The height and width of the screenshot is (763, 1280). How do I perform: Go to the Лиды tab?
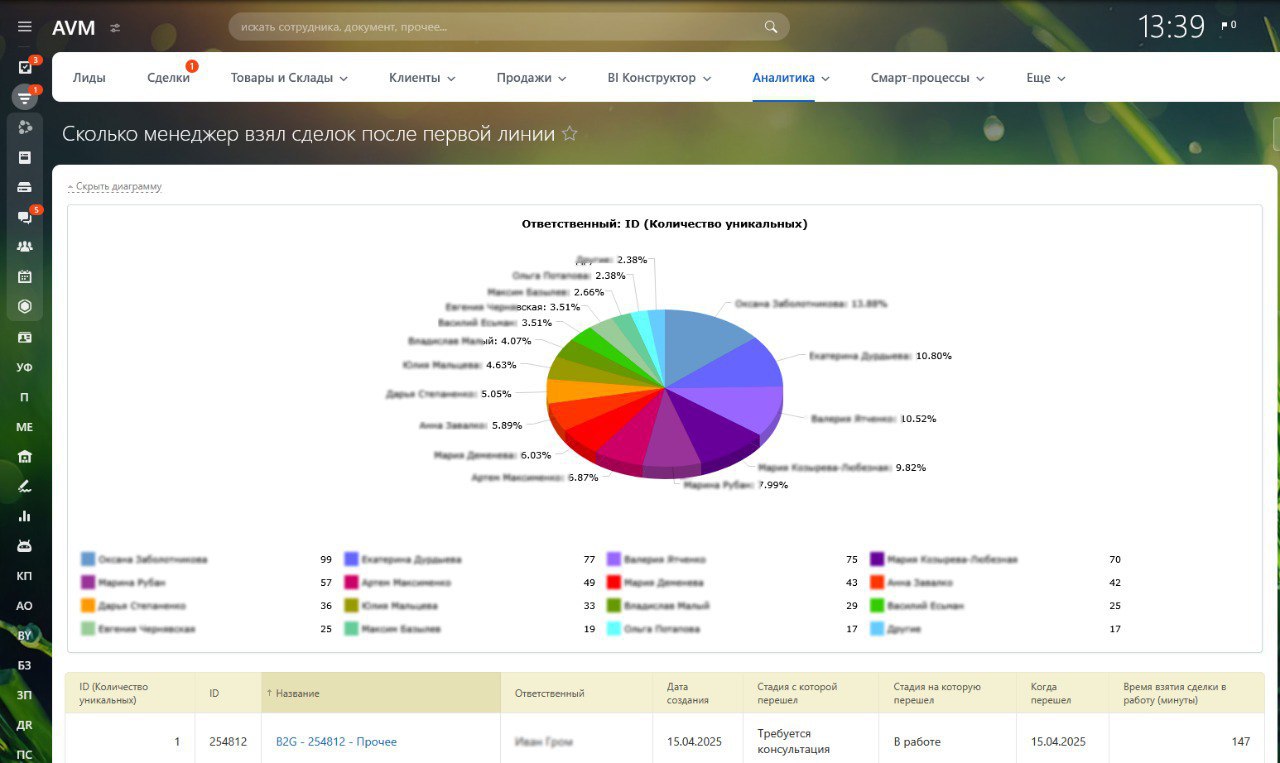pyautogui.click(x=89, y=78)
